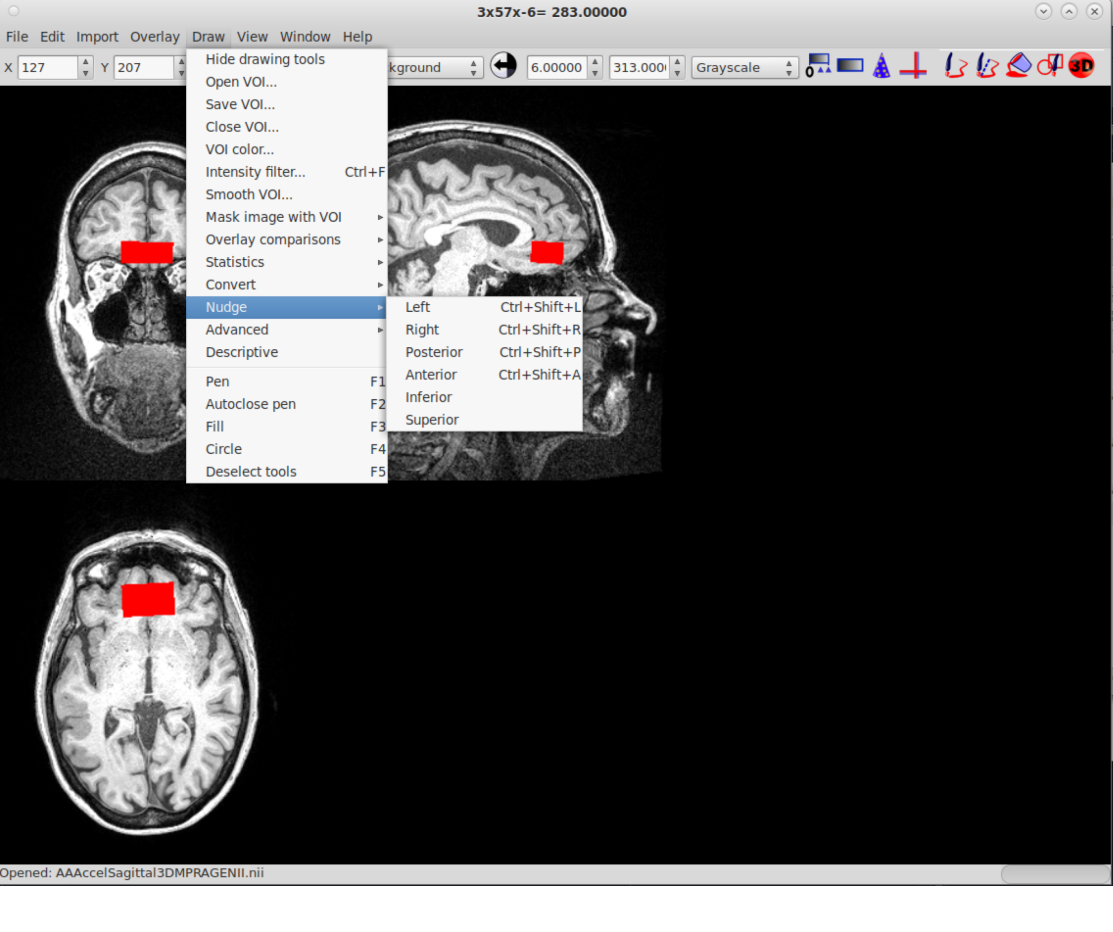Click the autocontrast half-circle arrow icon

point(504,67)
